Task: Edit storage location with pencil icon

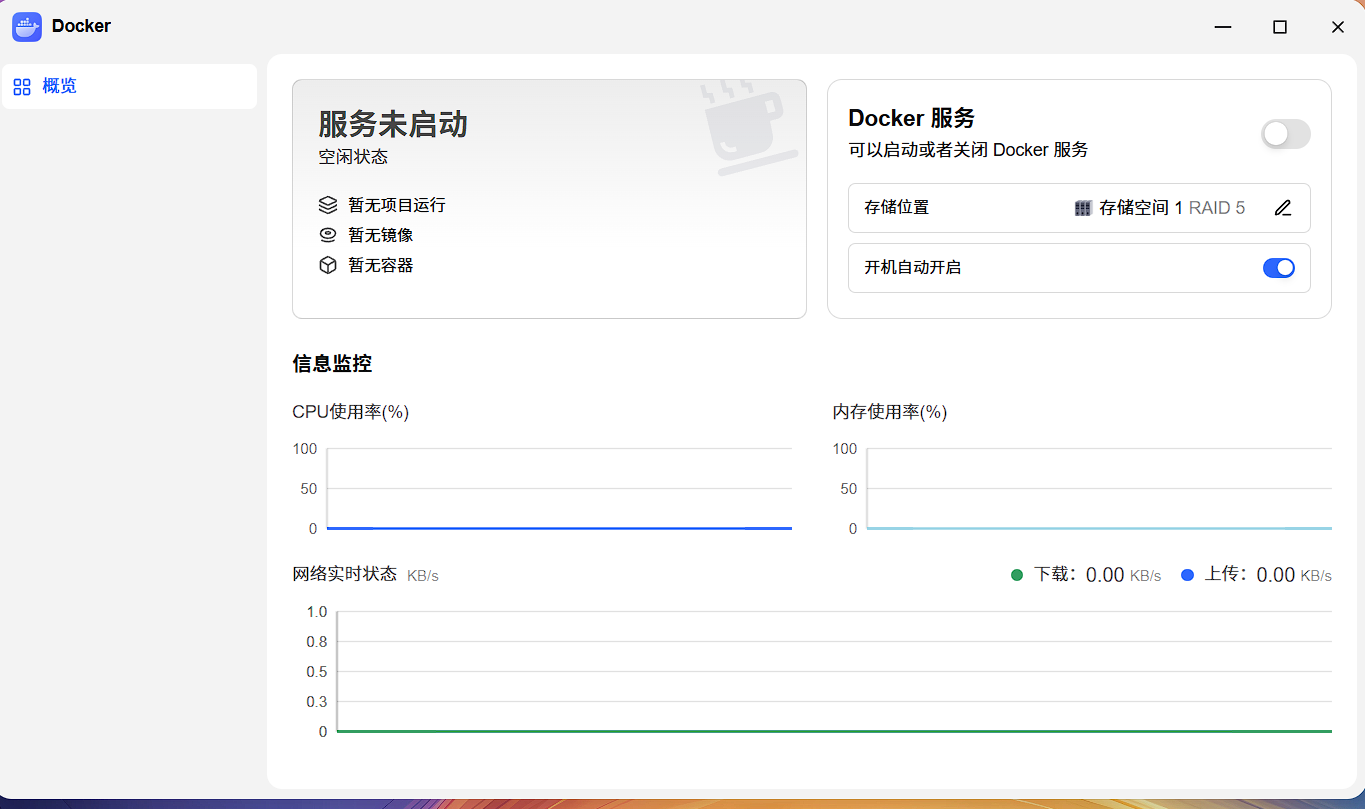Action: coord(1283,208)
